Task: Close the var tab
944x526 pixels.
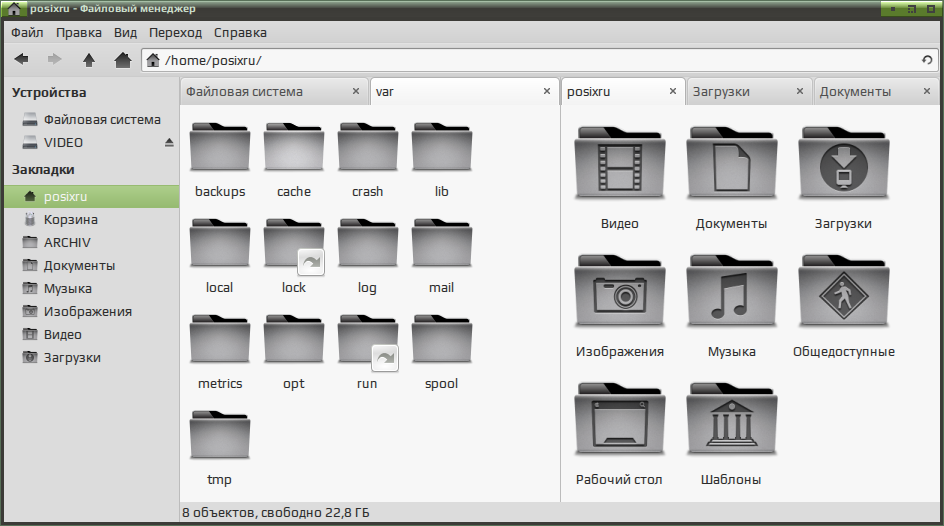Action: 547,91
